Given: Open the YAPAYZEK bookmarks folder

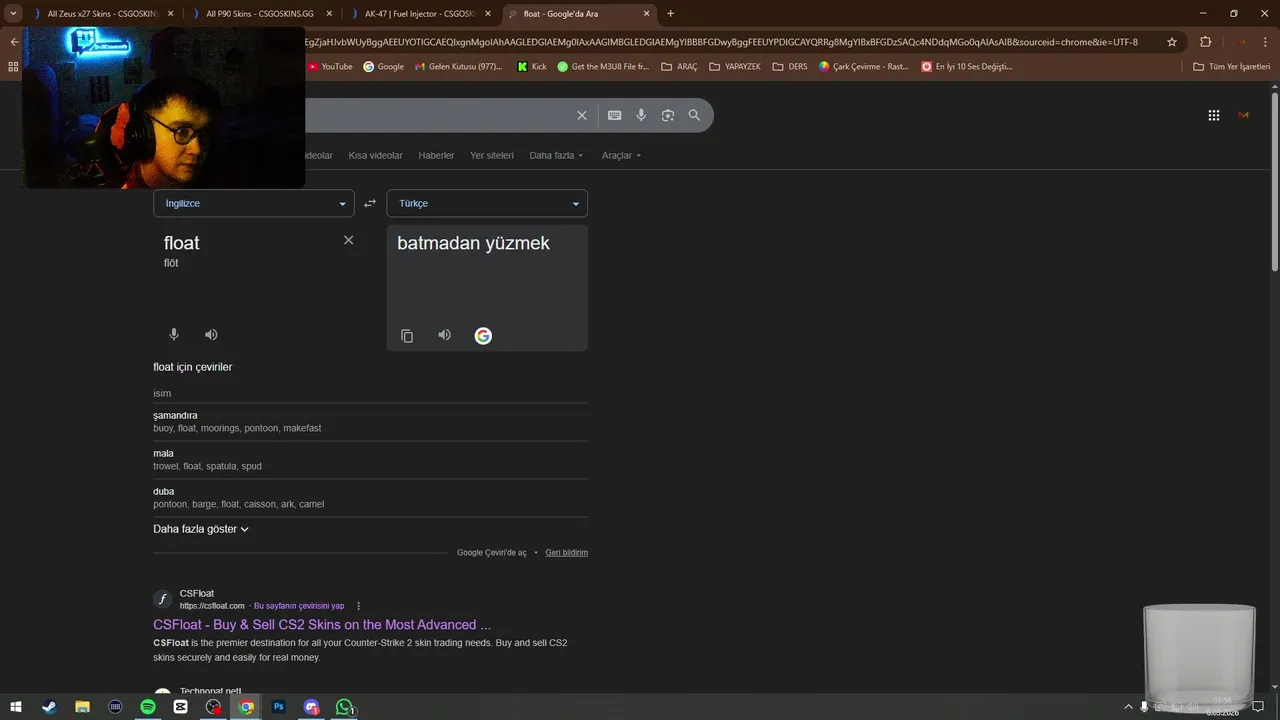Looking at the screenshot, I should (x=735, y=66).
